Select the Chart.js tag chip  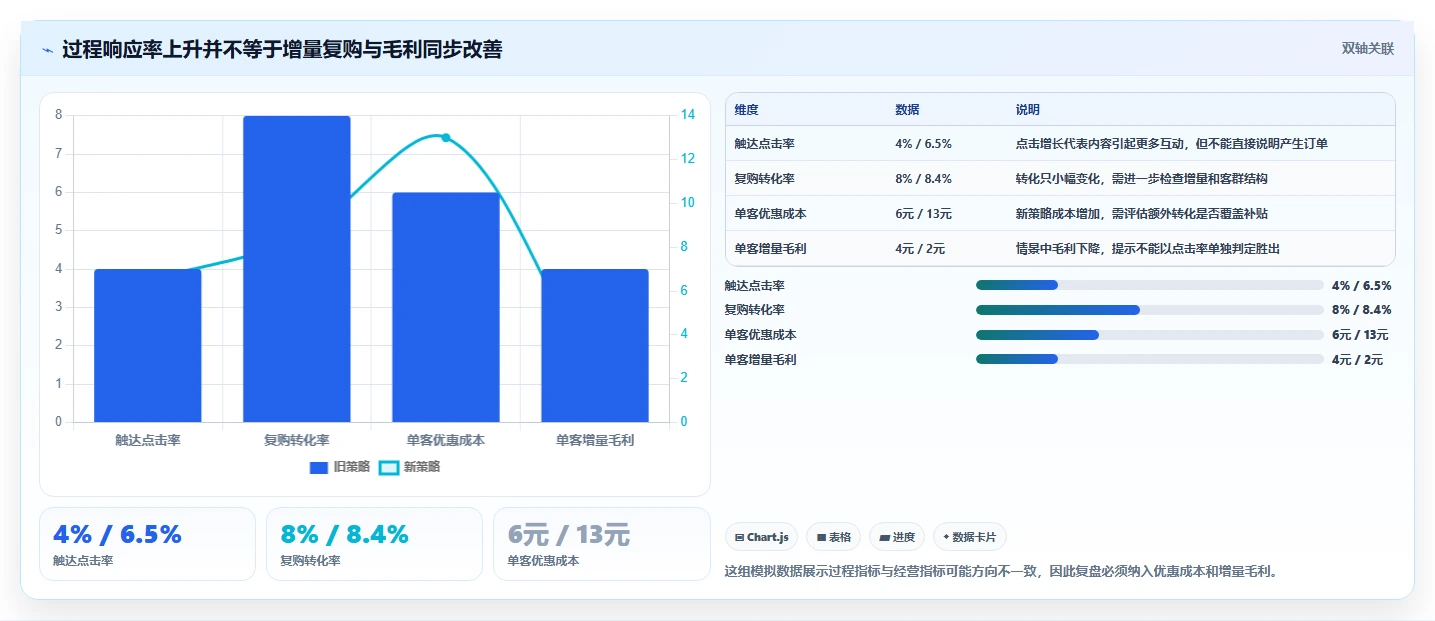click(x=761, y=537)
